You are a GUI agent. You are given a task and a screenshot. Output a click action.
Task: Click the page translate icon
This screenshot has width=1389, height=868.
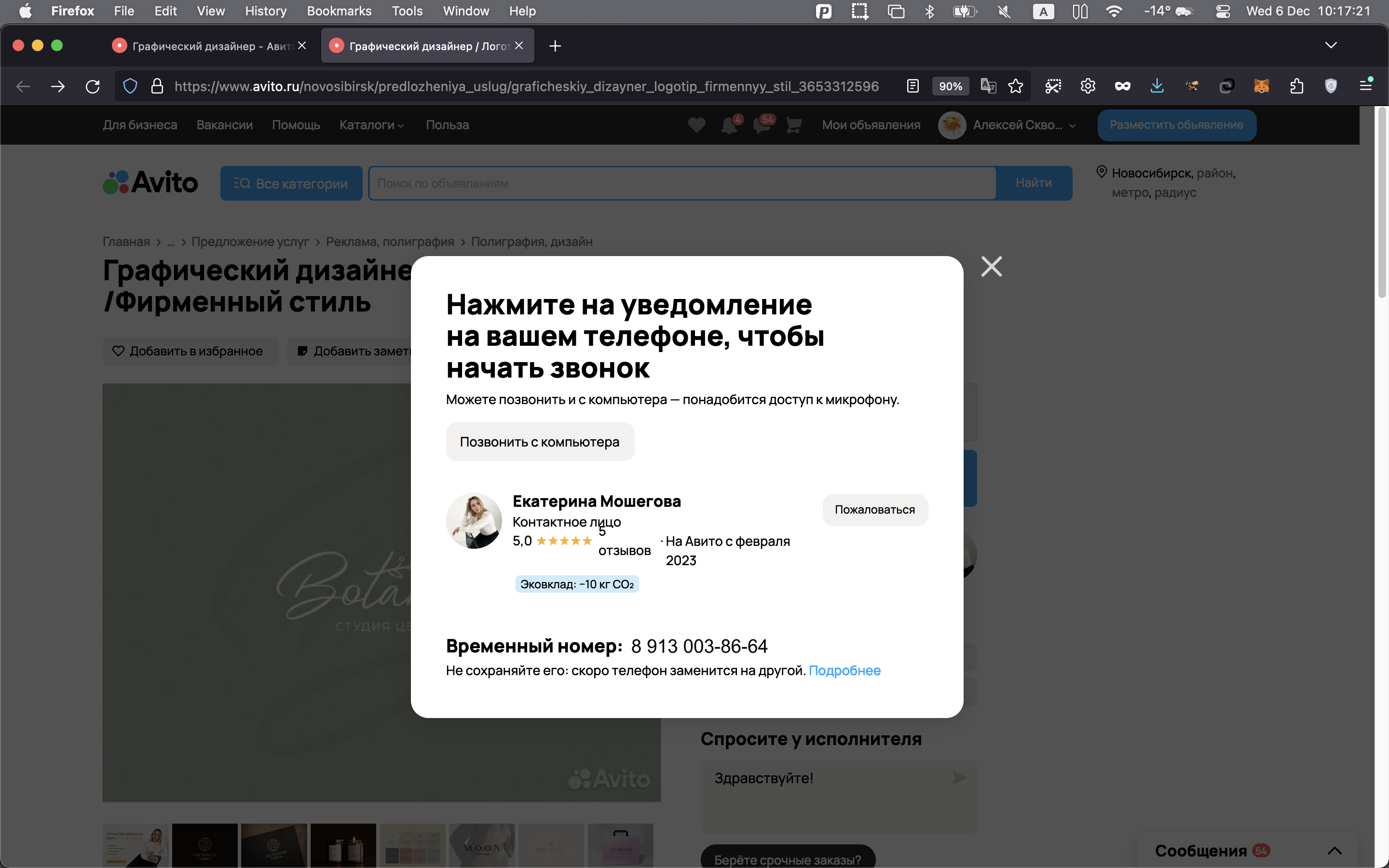coord(988,87)
